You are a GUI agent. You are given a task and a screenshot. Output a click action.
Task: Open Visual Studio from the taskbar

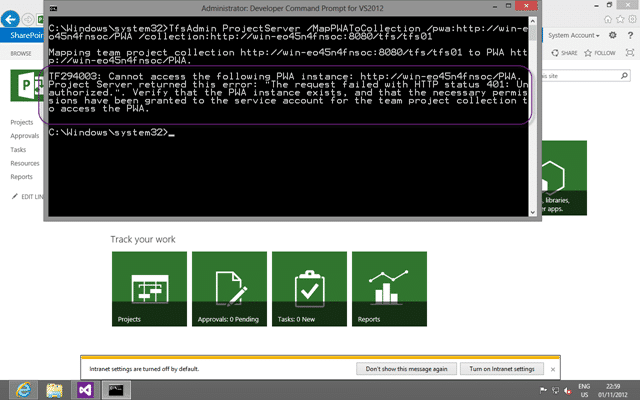point(85,390)
